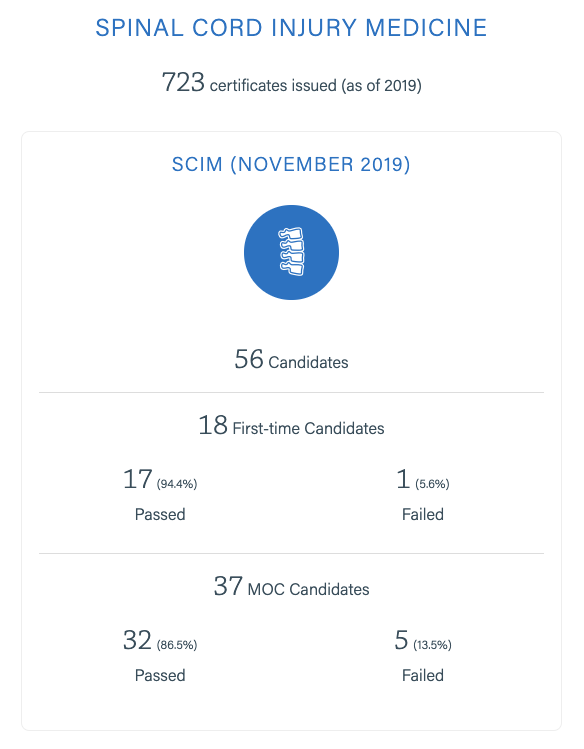Select the SCIM (November 2019) title
Viewport: 584px width, 749px height.
pyautogui.click(x=291, y=164)
